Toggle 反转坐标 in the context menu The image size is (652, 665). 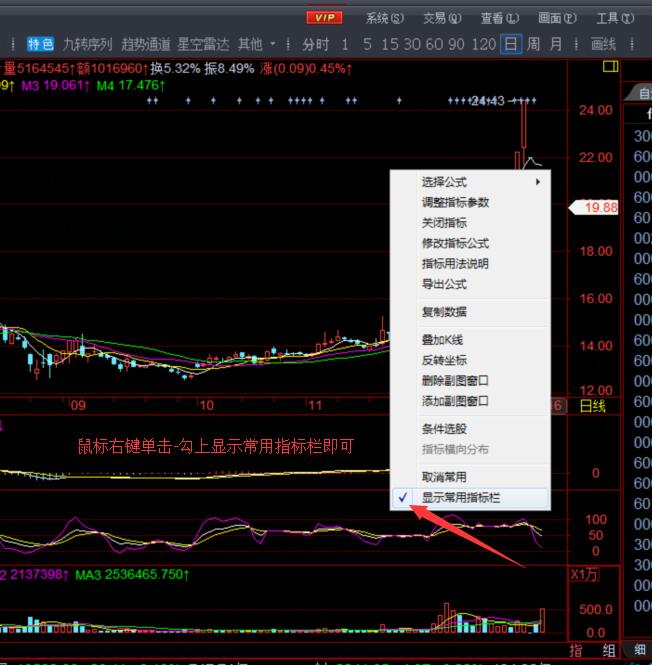pyautogui.click(x=444, y=360)
